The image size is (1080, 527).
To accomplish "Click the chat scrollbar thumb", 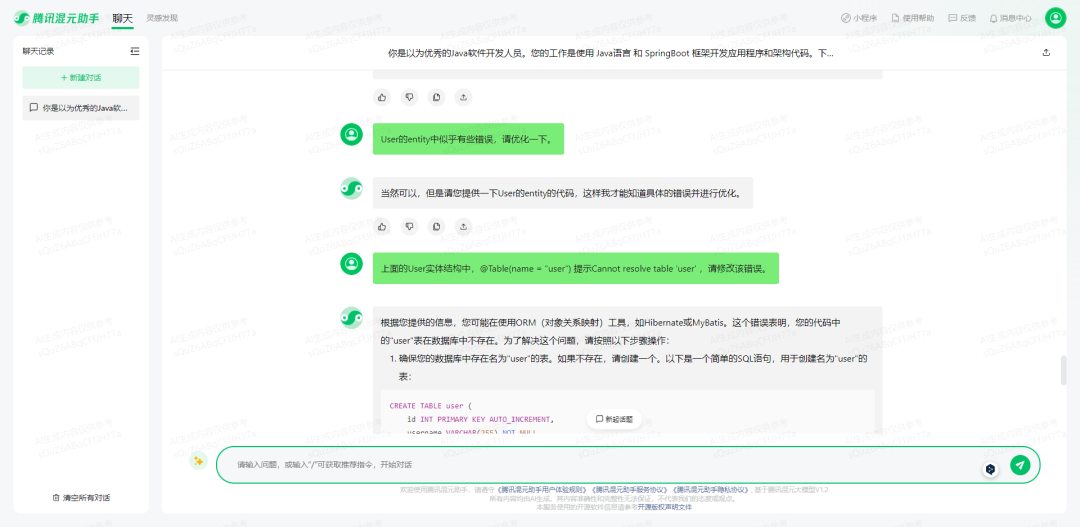I will (1065, 370).
